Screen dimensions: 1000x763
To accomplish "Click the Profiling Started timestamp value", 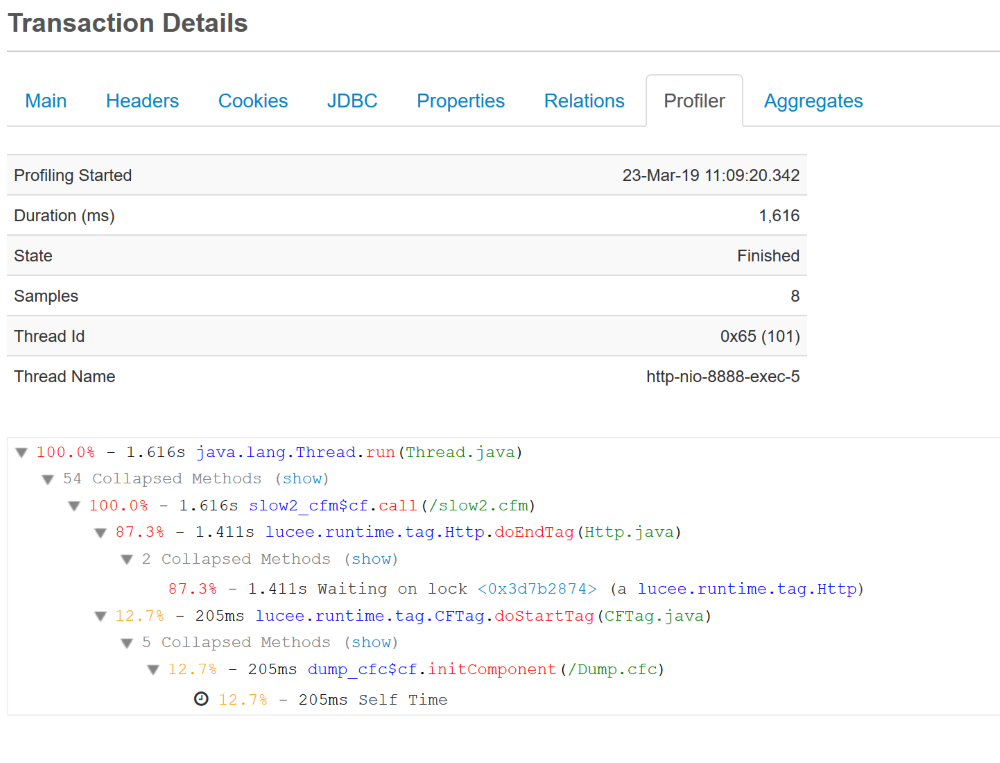I will (x=711, y=175).
